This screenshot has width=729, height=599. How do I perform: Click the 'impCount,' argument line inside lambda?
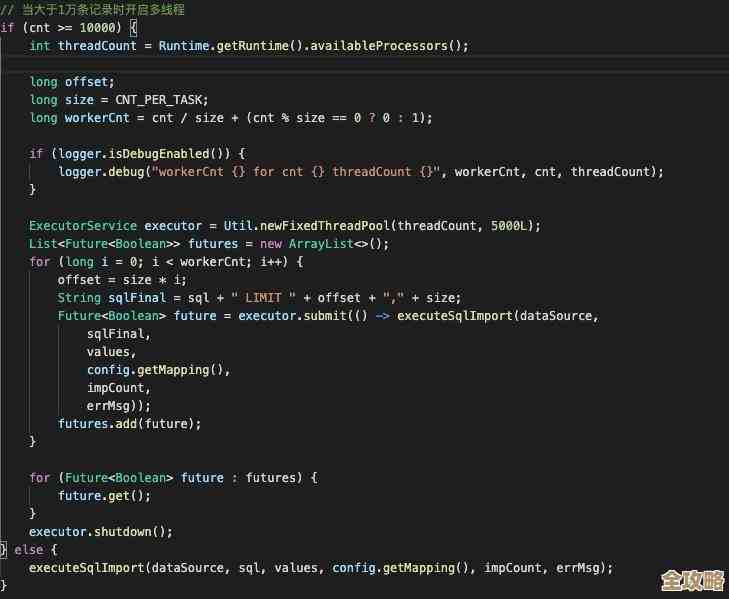click(x=119, y=387)
